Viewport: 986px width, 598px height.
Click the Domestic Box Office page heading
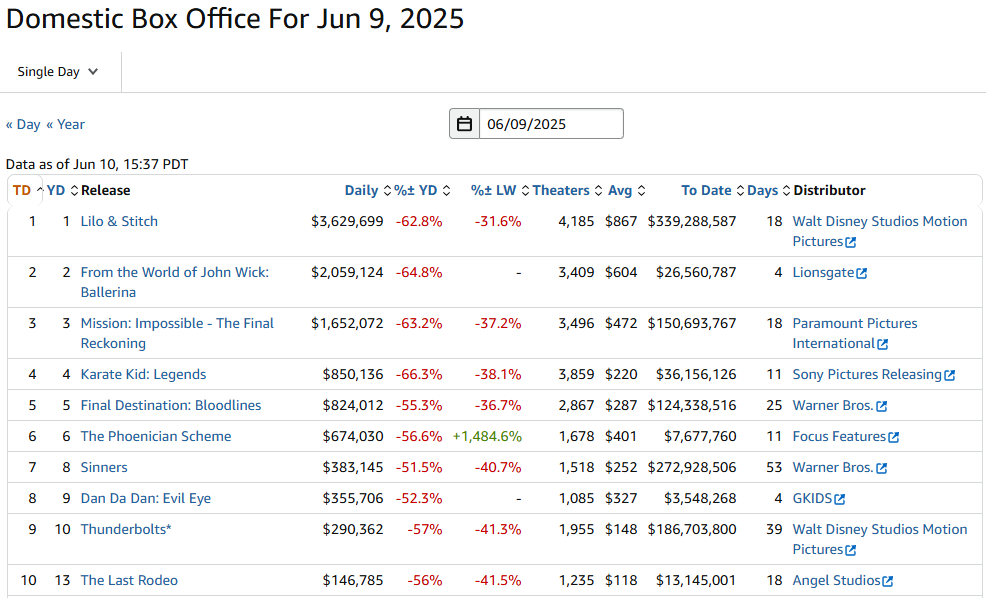pyautogui.click(x=235, y=19)
